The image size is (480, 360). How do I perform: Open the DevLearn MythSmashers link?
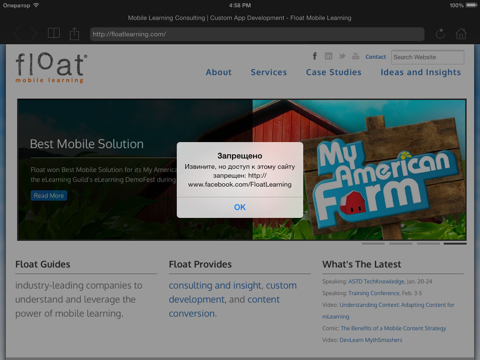(x=371, y=340)
